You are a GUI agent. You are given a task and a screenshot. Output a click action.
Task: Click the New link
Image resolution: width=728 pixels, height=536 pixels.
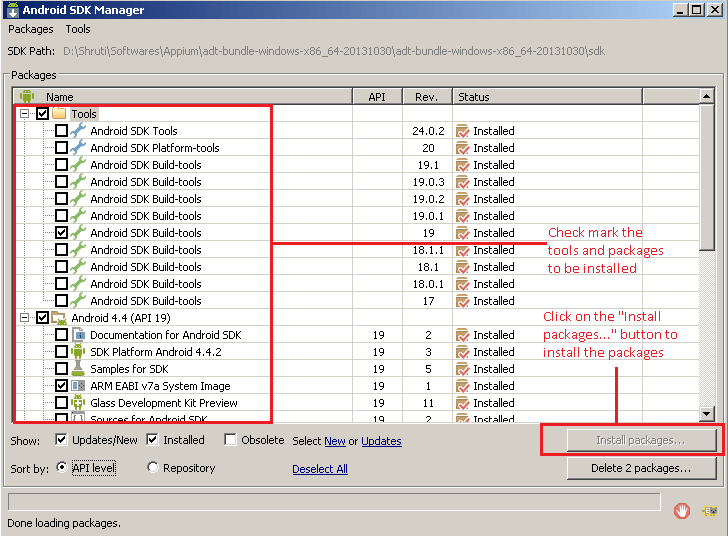coord(335,441)
